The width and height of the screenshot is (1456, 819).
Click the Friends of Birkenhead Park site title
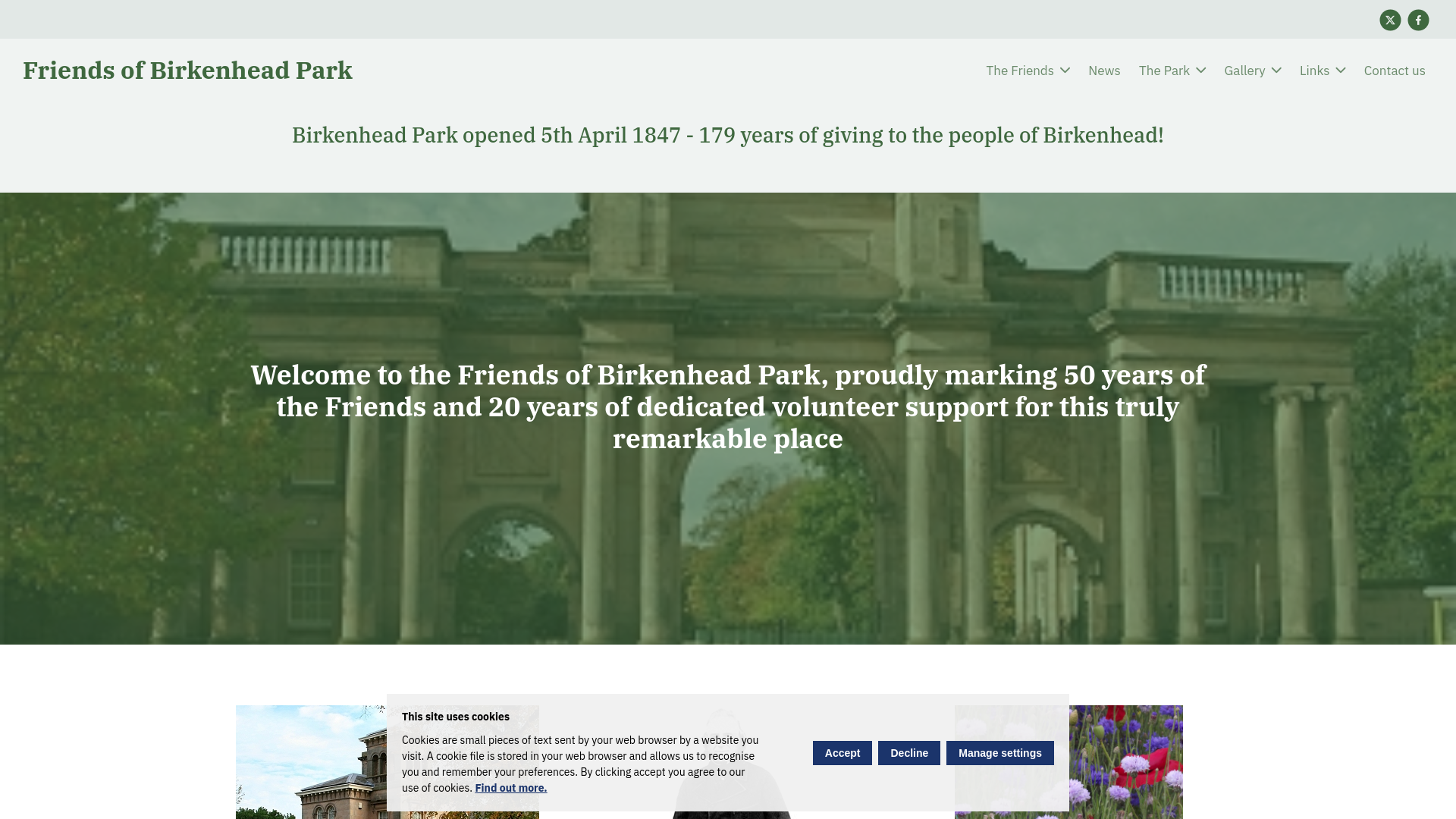click(187, 70)
